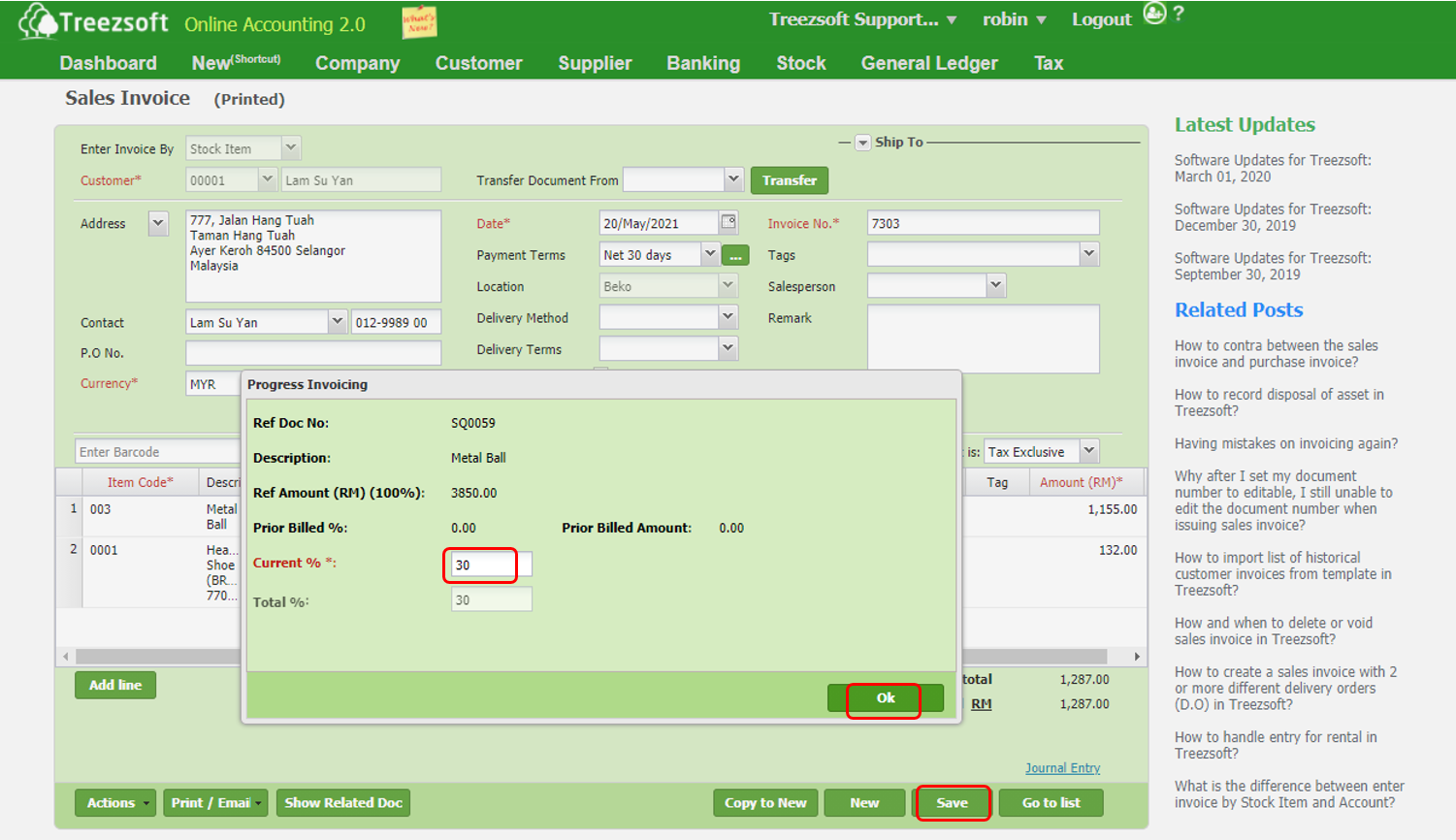Screen dimensions: 1456x840
Task: Click the Treezsoft tree logo
Action: pos(37,21)
